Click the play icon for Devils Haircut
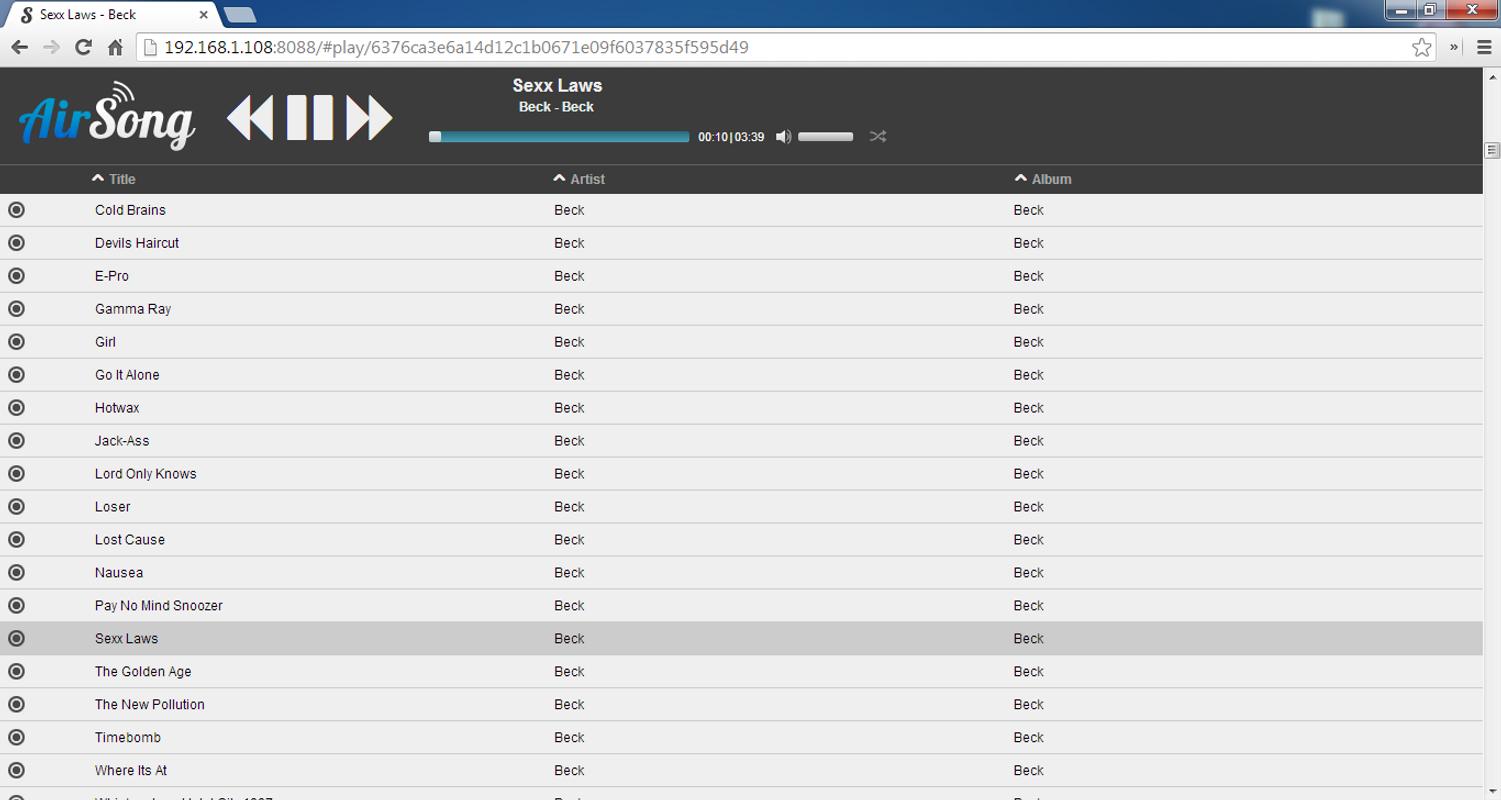1501x800 pixels. click(16, 243)
